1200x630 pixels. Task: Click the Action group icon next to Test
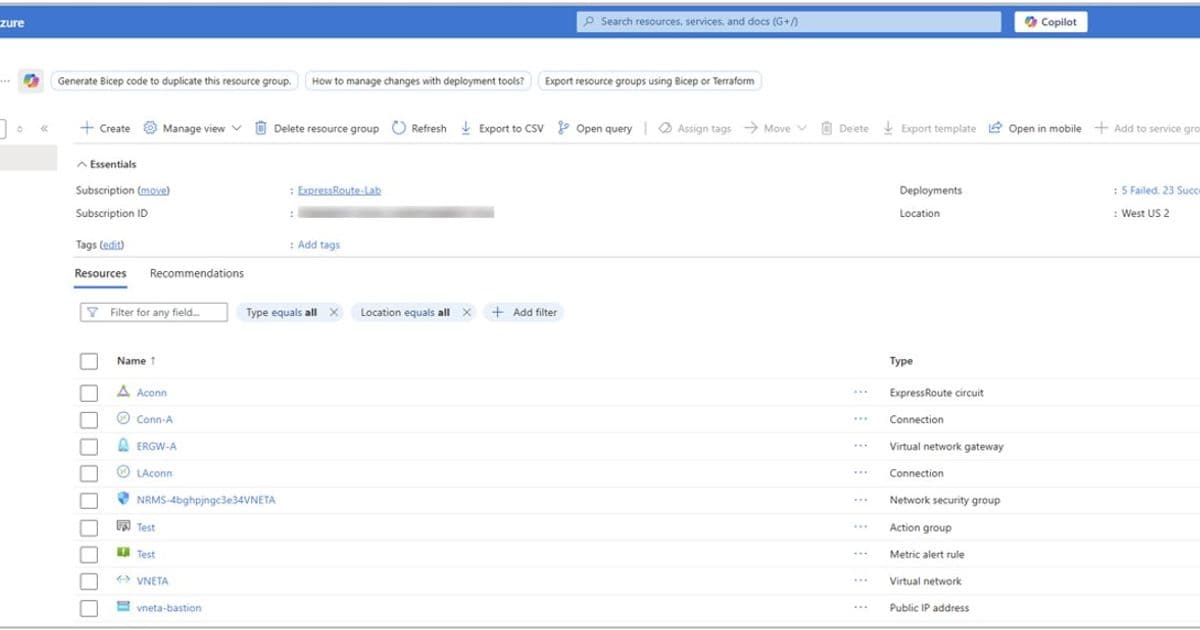pos(121,527)
